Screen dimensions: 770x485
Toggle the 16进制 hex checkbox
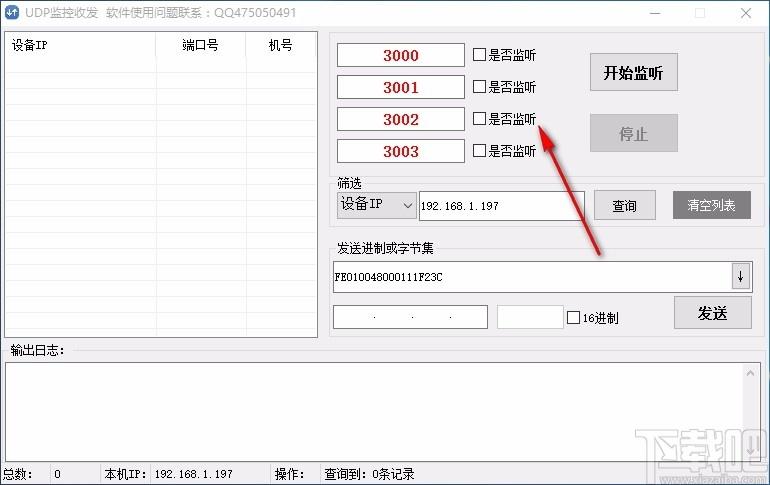click(x=573, y=318)
